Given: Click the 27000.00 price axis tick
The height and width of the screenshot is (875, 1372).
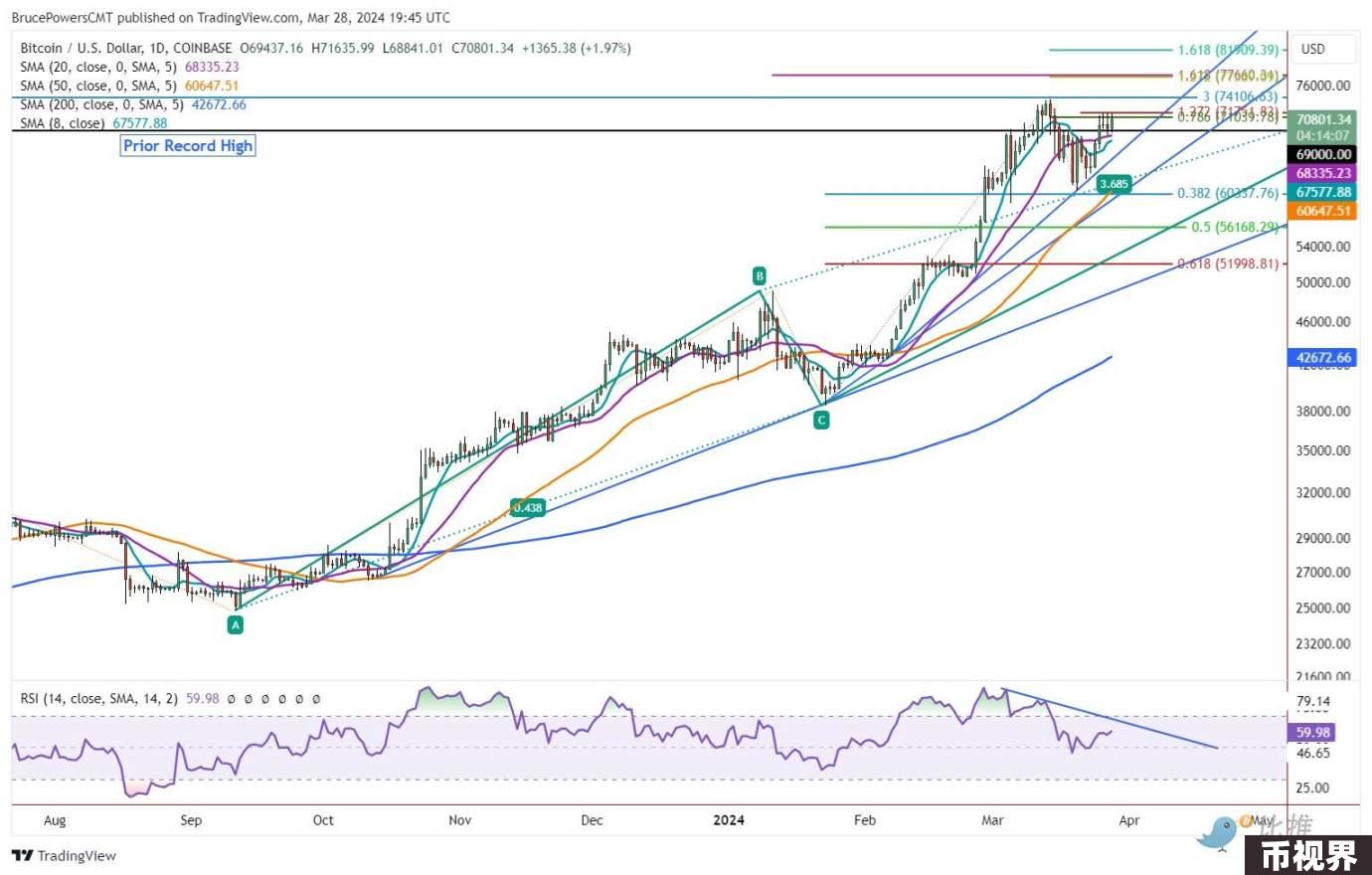Looking at the screenshot, I should pos(1324,573).
